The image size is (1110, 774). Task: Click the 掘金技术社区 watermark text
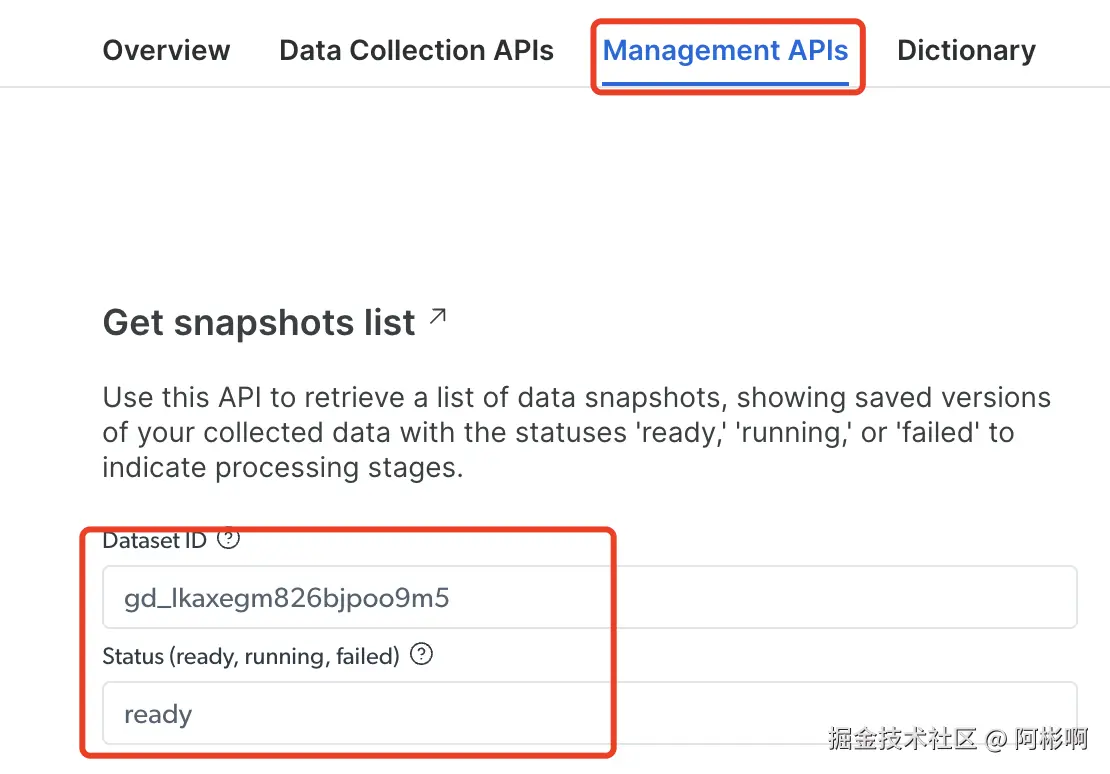point(902,739)
